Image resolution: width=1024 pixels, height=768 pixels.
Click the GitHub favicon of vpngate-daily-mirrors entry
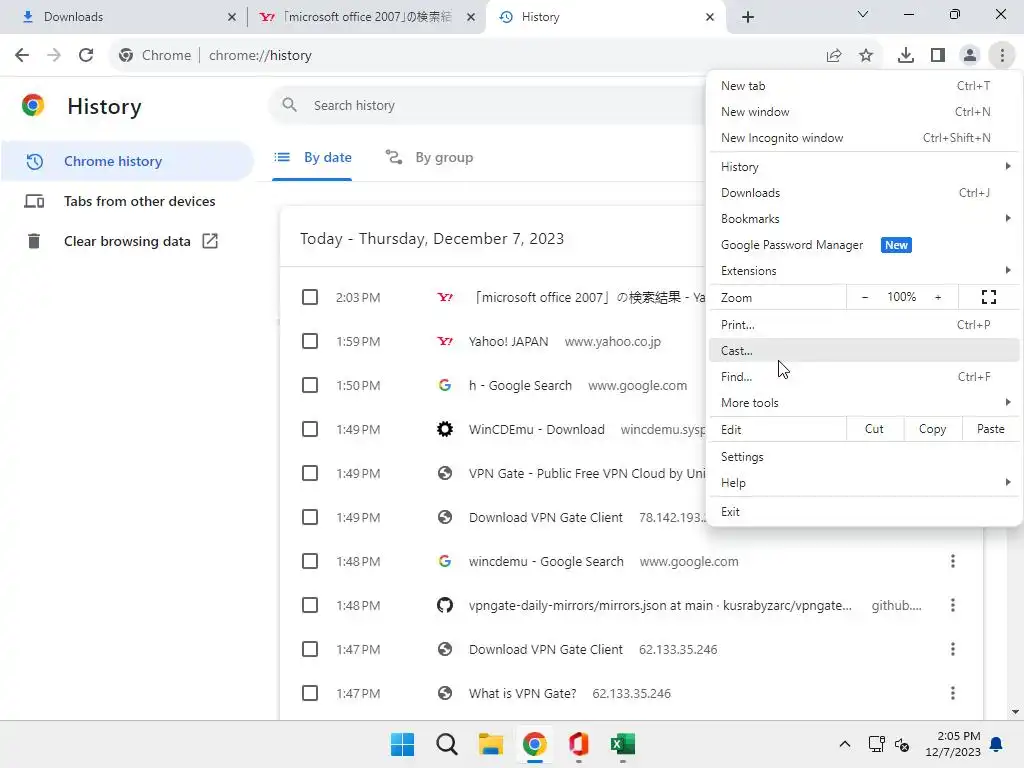tap(445, 605)
